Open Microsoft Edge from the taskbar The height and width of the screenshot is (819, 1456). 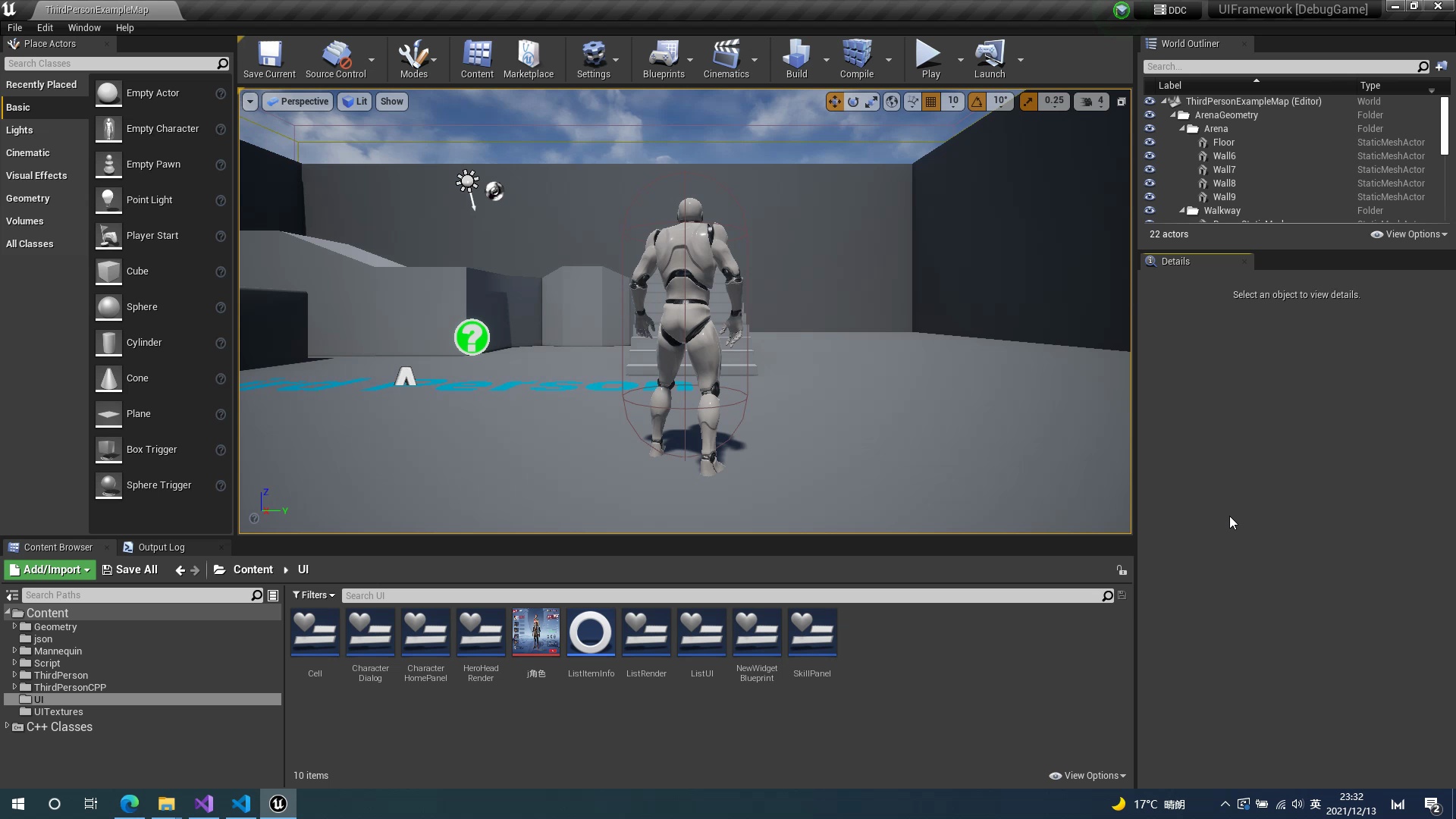(x=130, y=804)
